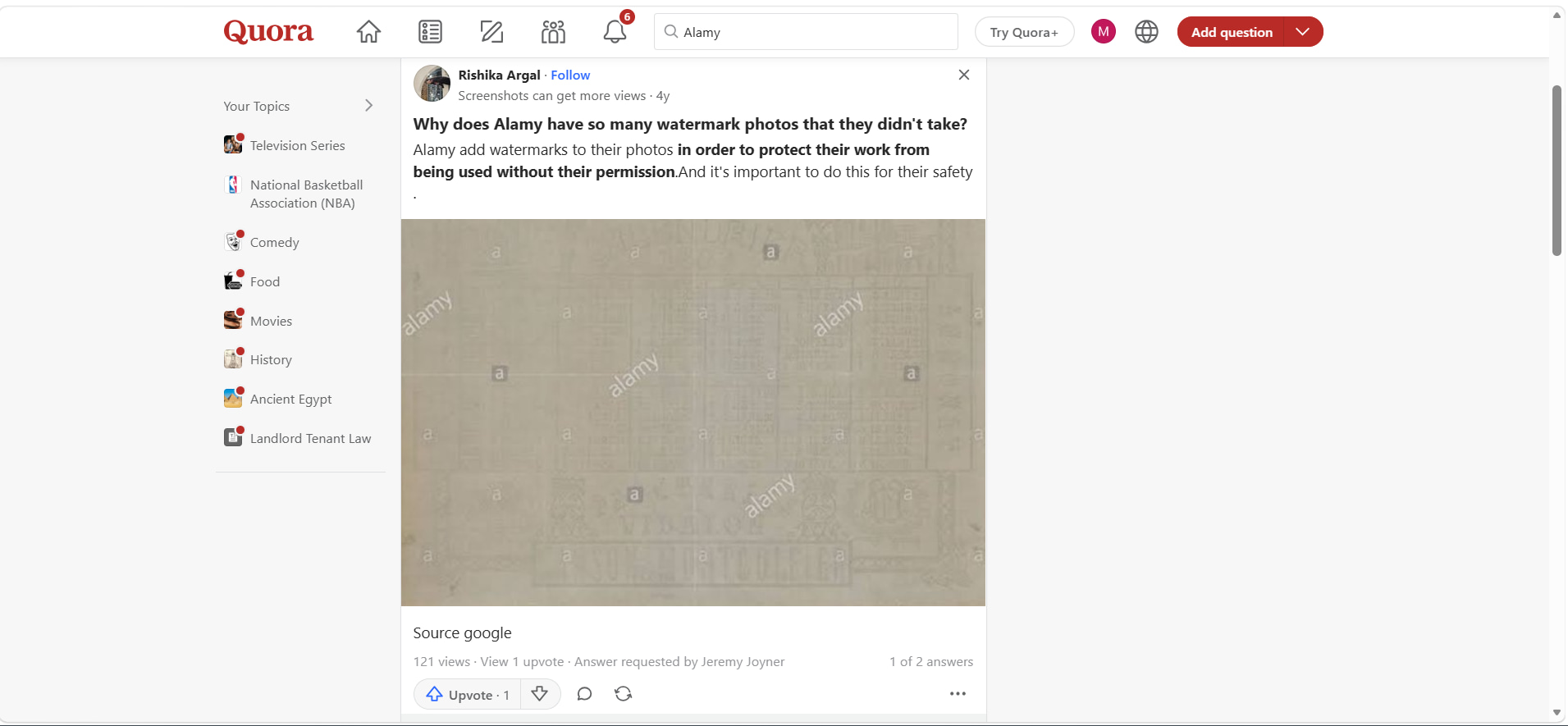This screenshot has width=1568, height=726.
Task: Open the Answer pencil icon
Action: click(491, 32)
